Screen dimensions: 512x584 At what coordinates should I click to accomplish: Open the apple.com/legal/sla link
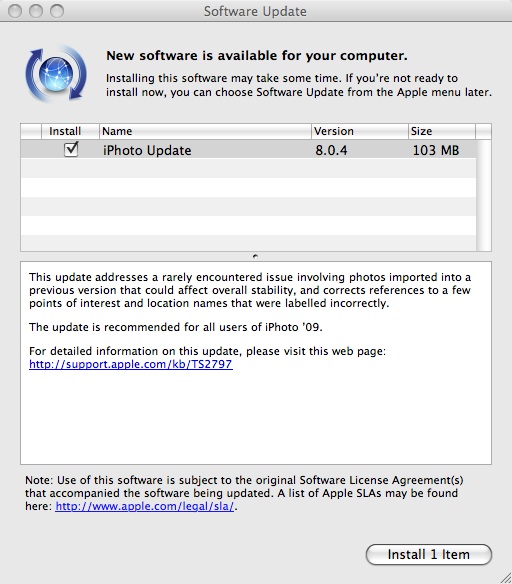coord(144,506)
